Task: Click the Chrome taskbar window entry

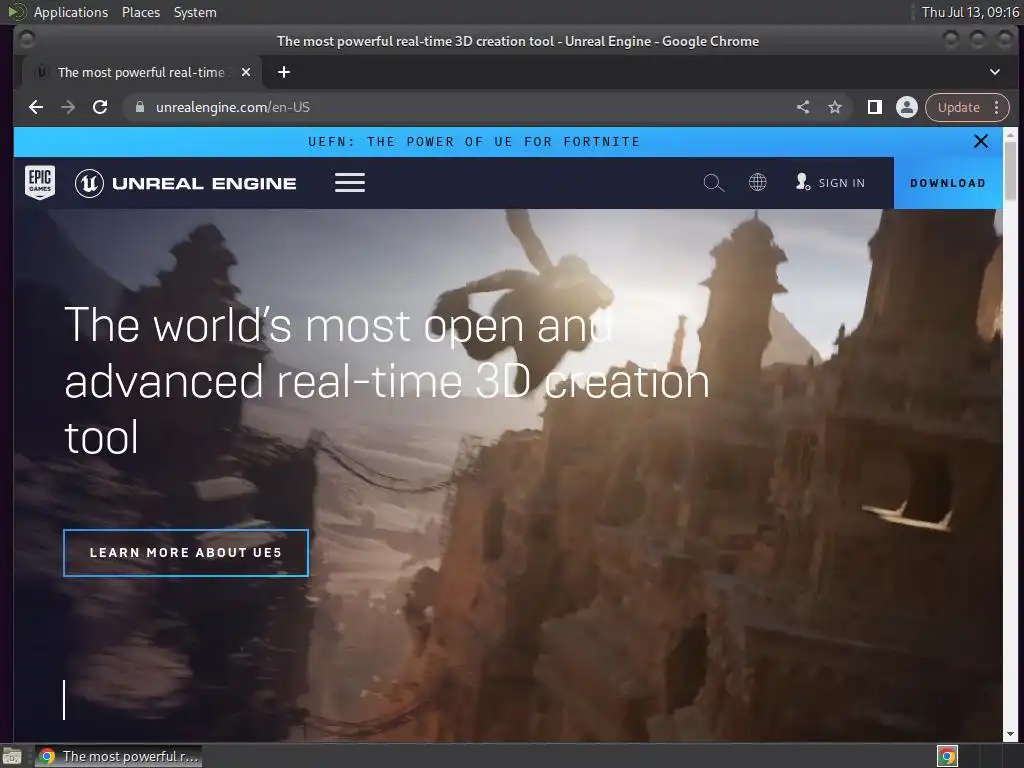Action: (118, 756)
